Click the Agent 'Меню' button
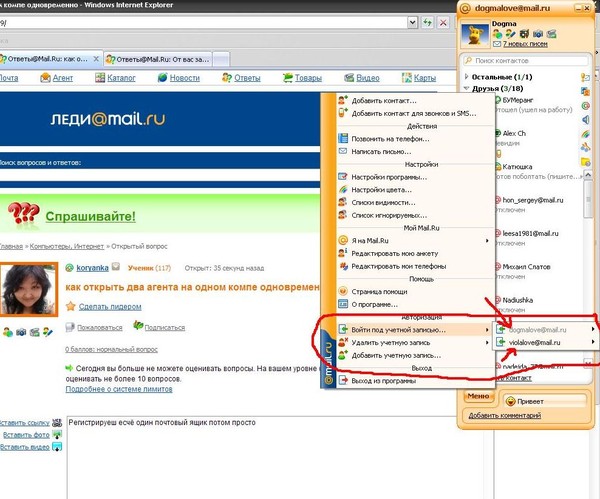 pyautogui.click(x=478, y=396)
